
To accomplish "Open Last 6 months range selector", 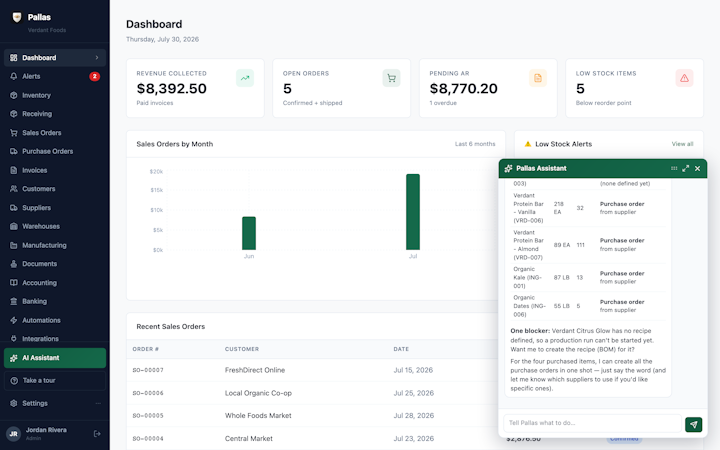I will (475, 144).
